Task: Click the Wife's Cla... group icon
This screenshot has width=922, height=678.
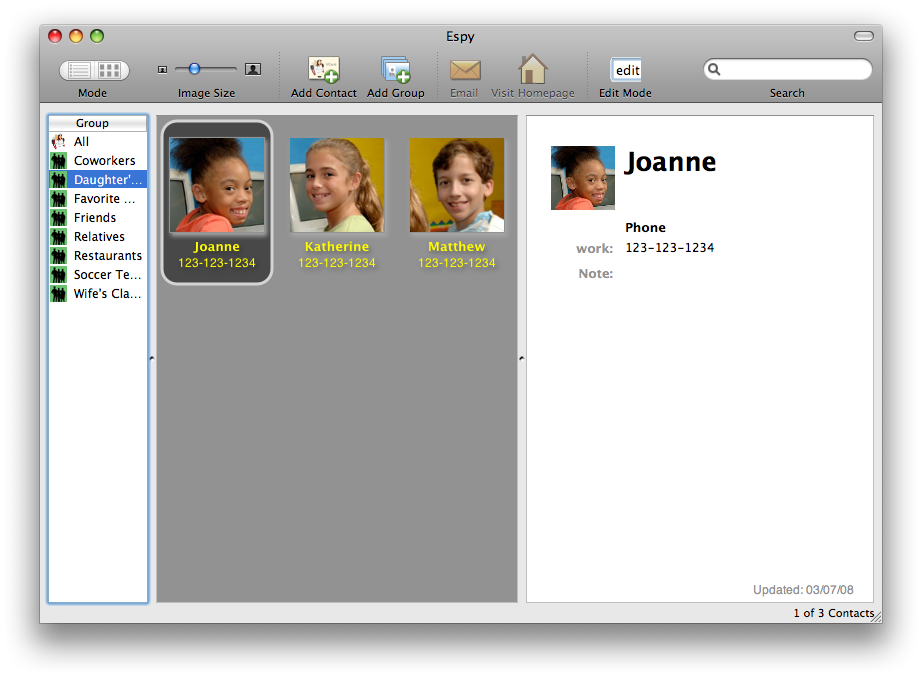Action: click(x=59, y=293)
